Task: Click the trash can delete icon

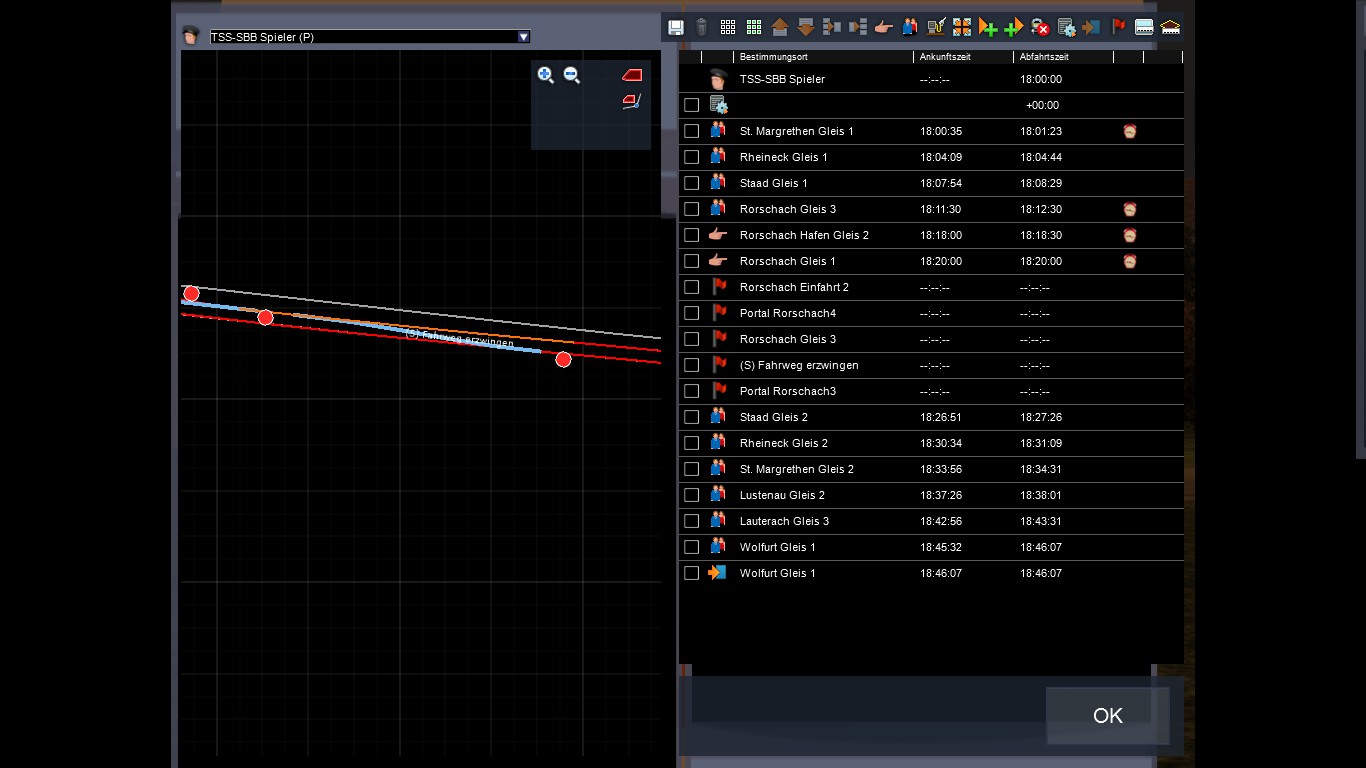Action: click(x=702, y=27)
